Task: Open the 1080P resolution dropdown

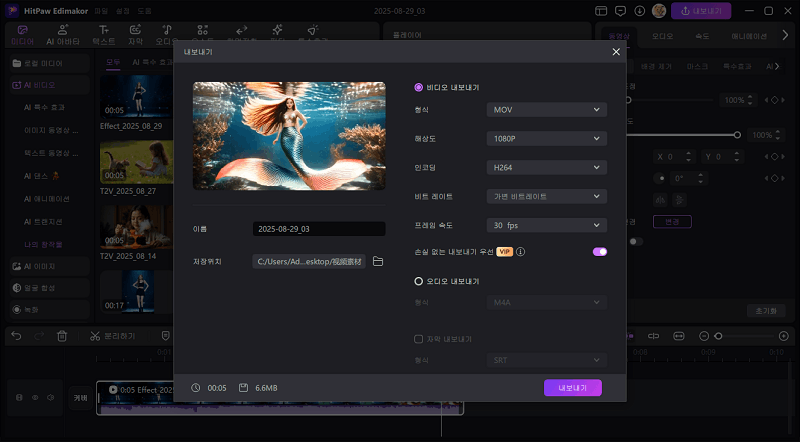Action: [x=546, y=139]
